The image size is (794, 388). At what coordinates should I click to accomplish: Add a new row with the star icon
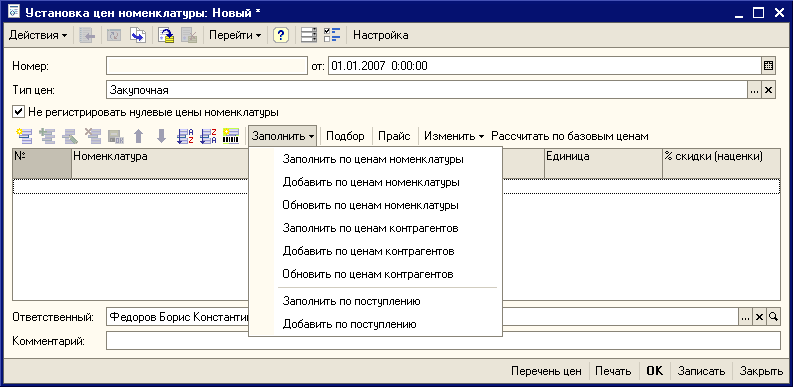(24, 136)
